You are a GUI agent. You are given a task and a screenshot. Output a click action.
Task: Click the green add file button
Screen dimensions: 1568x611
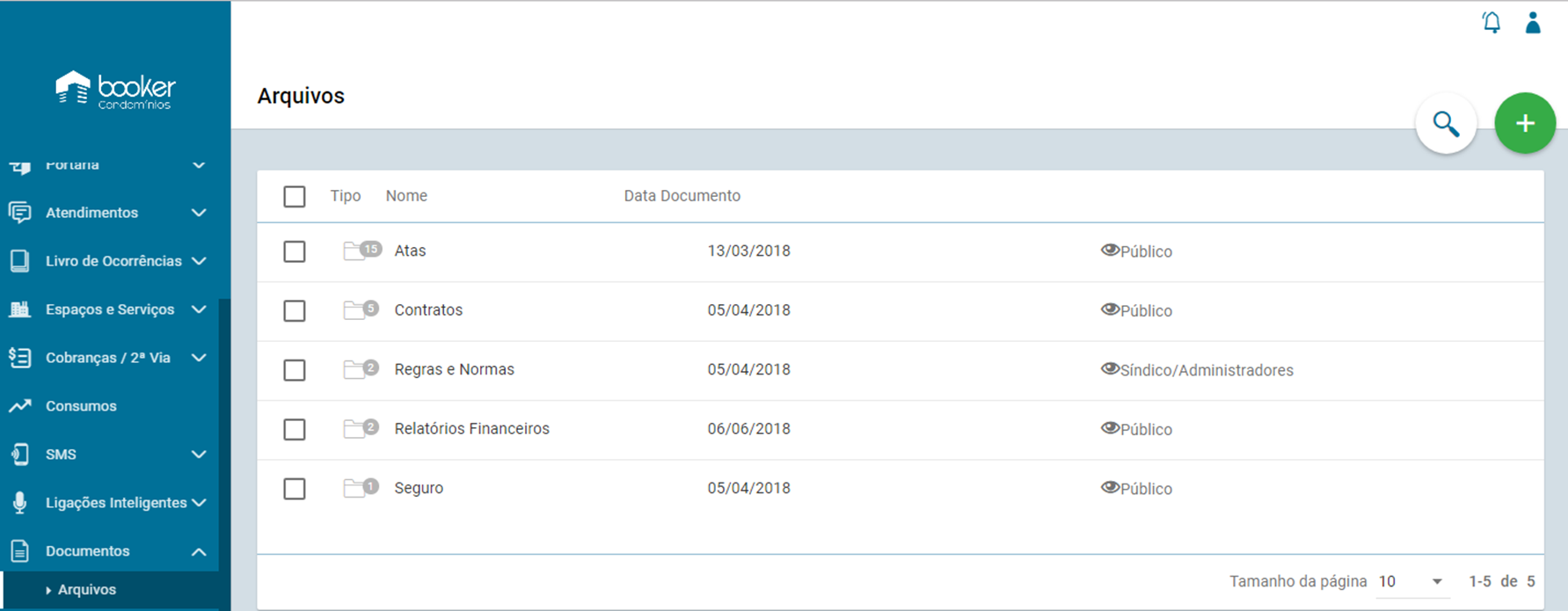(1525, 124)
